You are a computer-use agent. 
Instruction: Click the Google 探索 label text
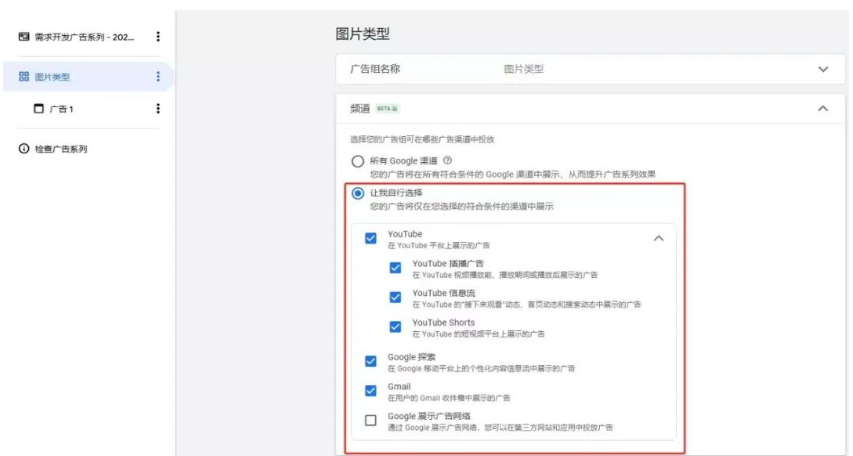(411, 357)
